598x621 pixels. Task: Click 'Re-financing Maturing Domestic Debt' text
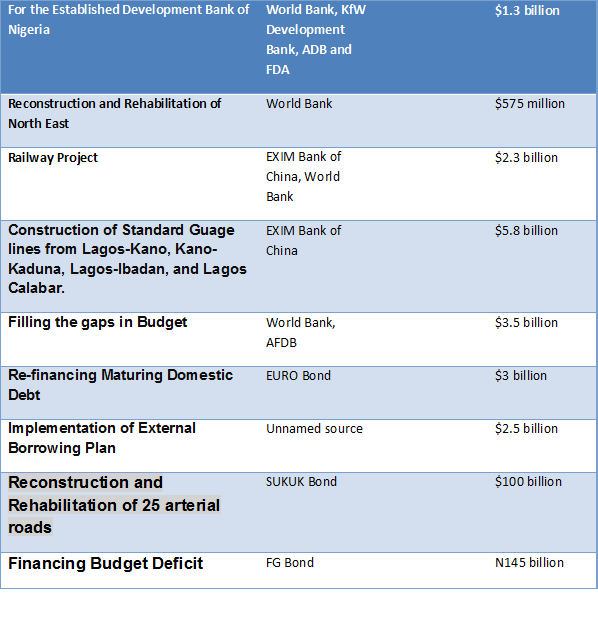click(x=120, y=385)
